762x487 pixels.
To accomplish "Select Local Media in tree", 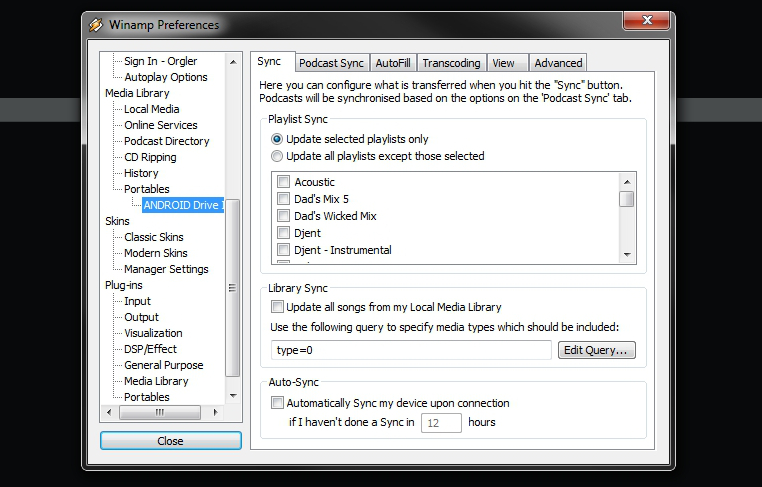I will pos(152,109).
